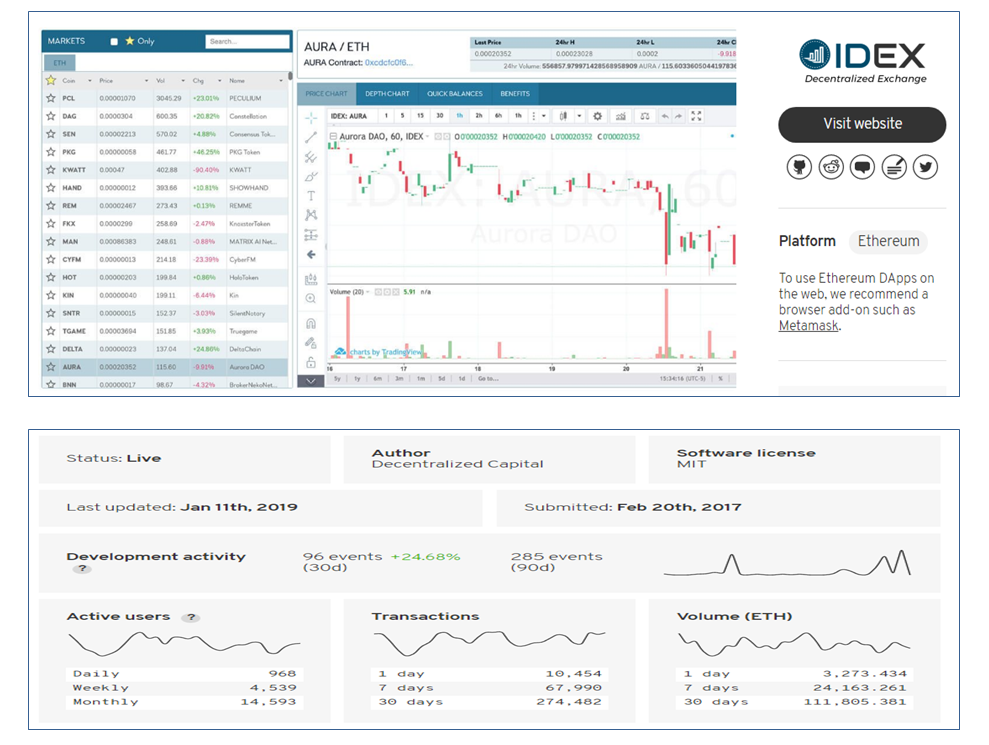Click the Visit website button
This screenshot has height=745, width=989.
point(862,124)
